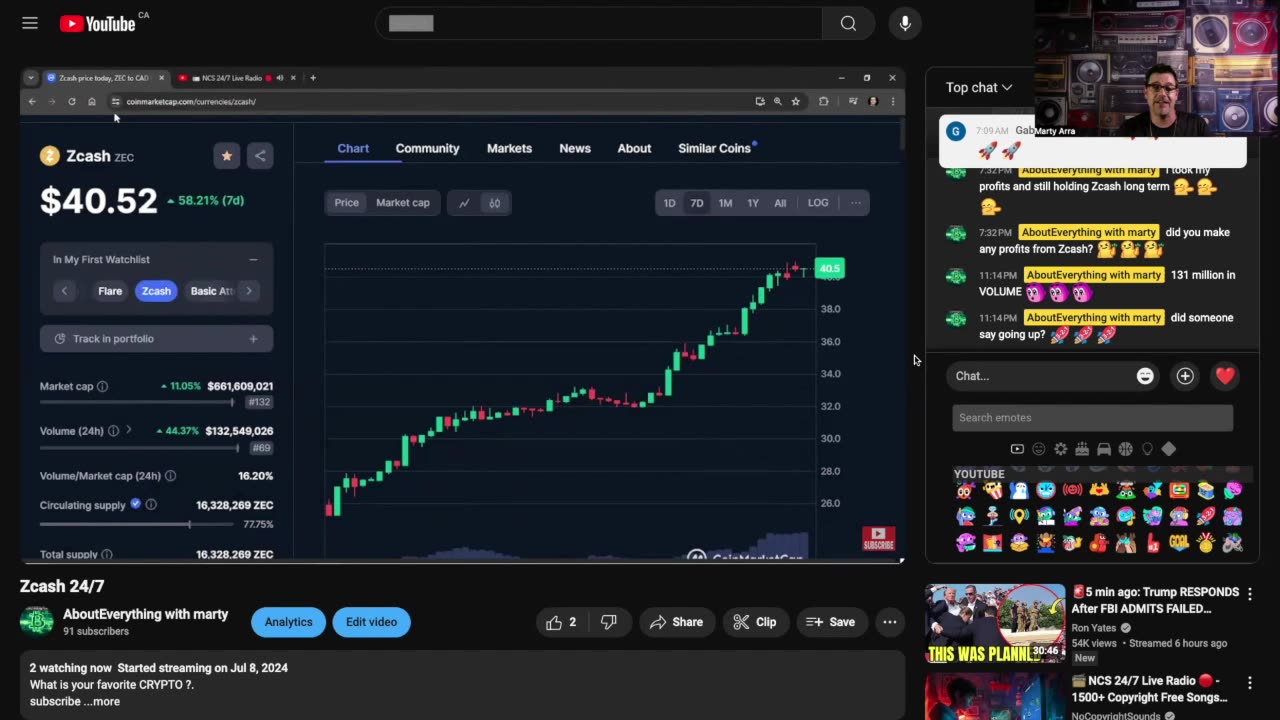Open the YouTube hamburger guide menu
Image resolution: width=1280 pixels, height=720 pixels.
tap(30, 23)
